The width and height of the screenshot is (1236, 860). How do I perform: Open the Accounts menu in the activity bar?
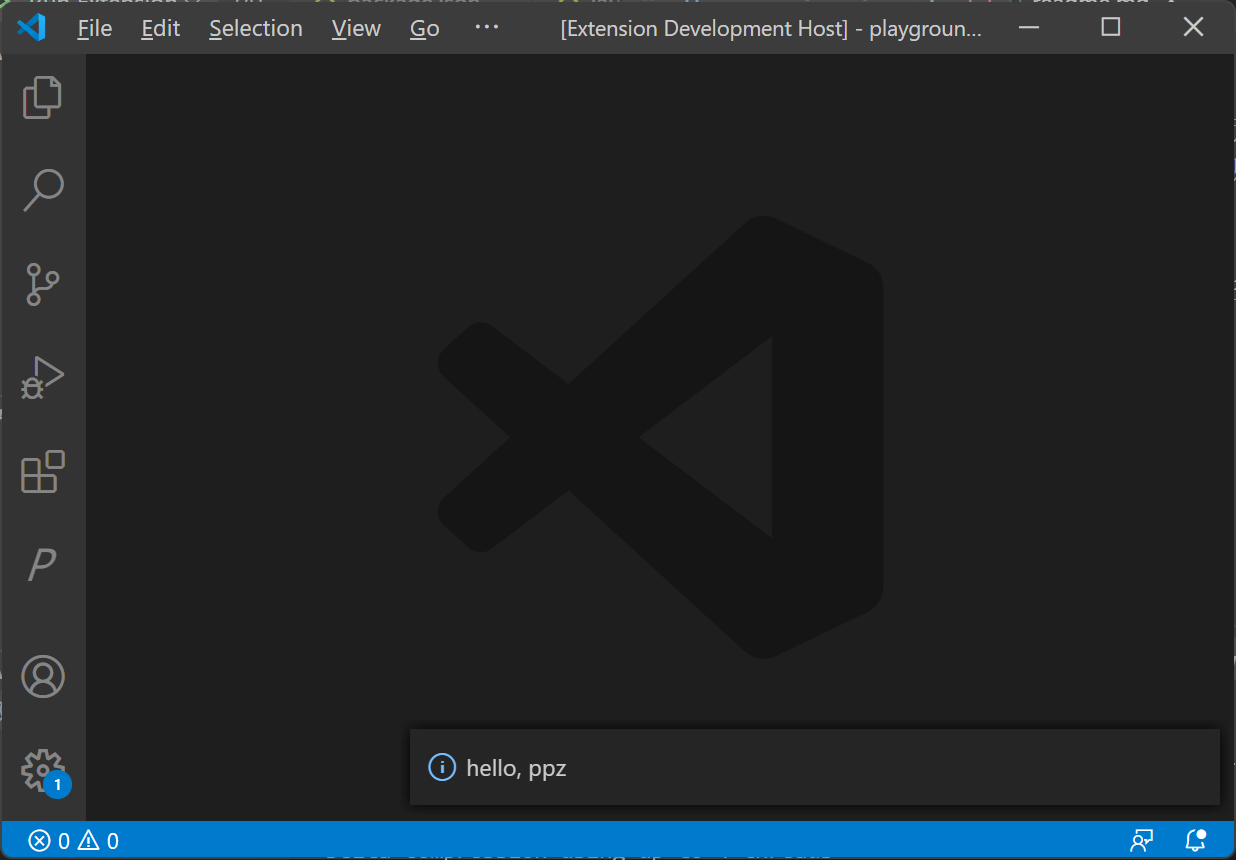click(42, 676)
